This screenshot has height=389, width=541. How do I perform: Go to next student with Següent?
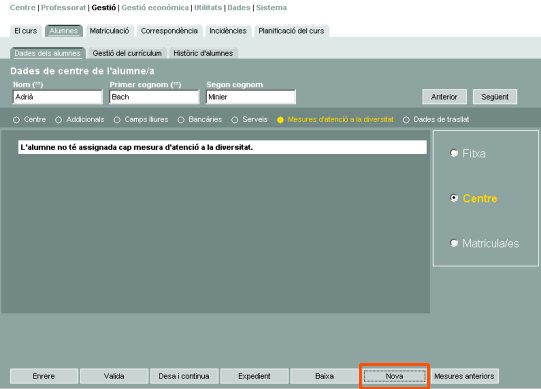point(495,97)
